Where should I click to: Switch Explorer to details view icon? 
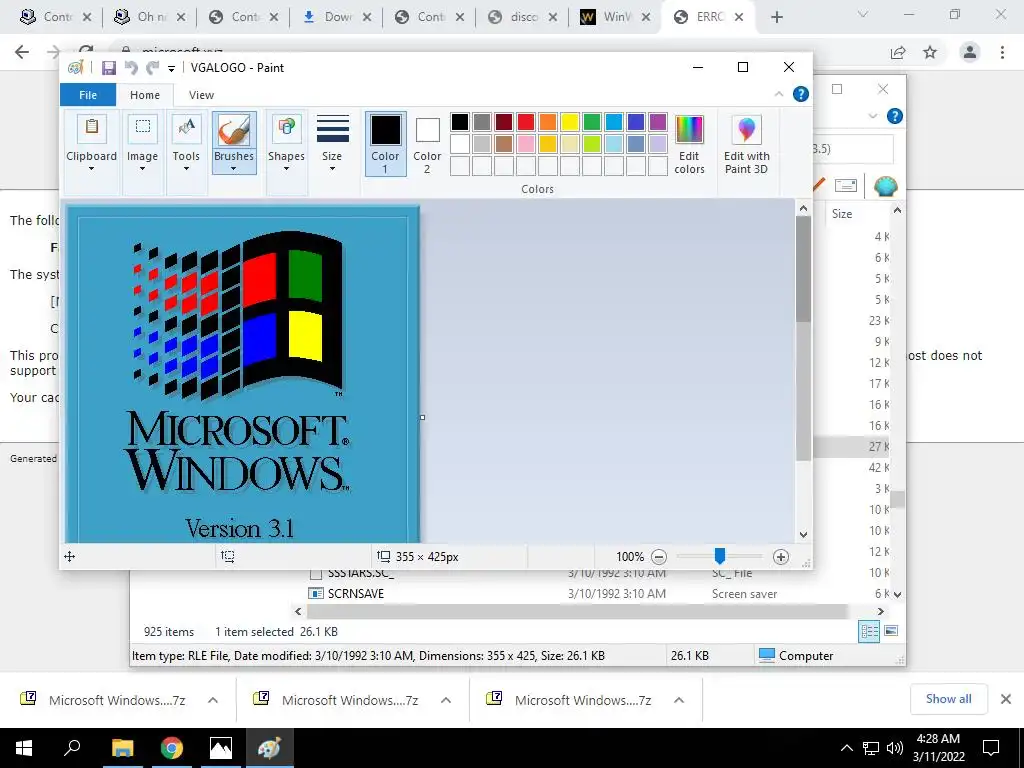pos(869,631)
